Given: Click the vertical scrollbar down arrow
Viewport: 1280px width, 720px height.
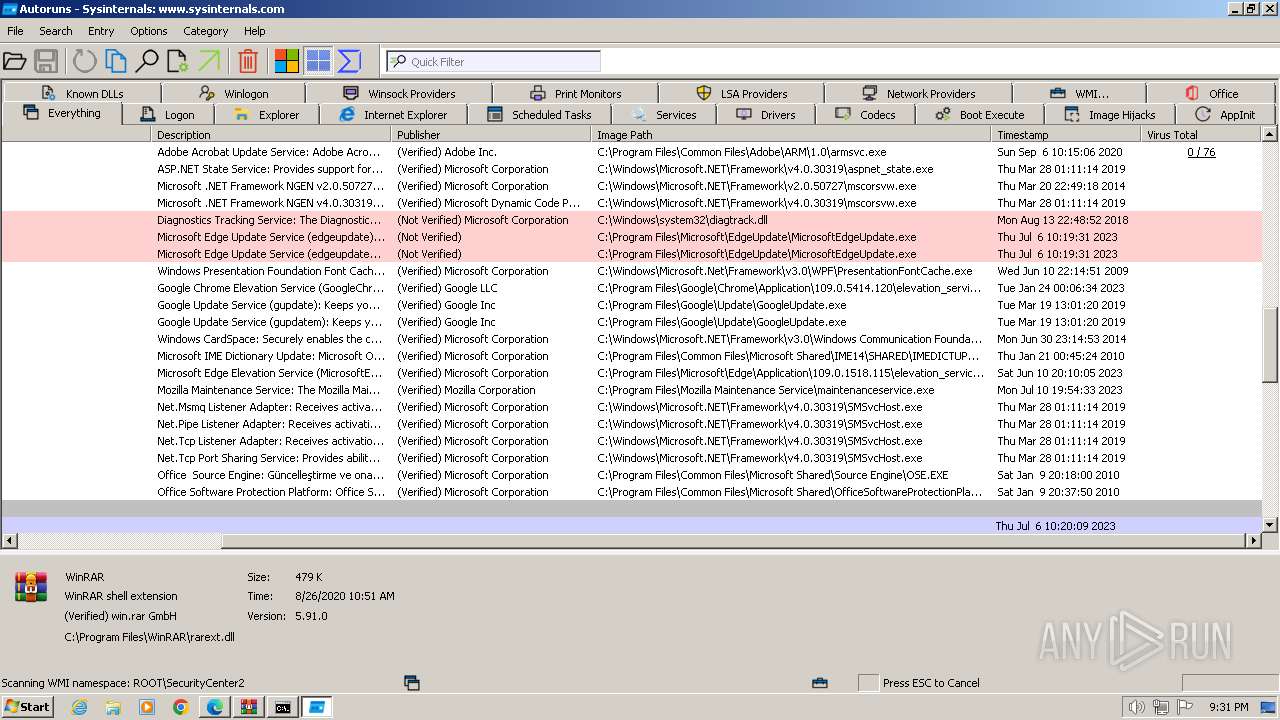Looking at the screenshot, I should (x=1270, y=524).
